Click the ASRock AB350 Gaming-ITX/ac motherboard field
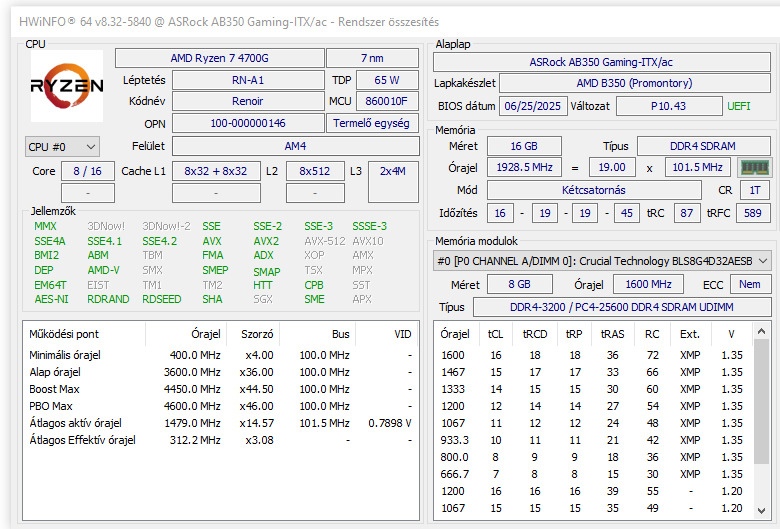 pos(601,62)
